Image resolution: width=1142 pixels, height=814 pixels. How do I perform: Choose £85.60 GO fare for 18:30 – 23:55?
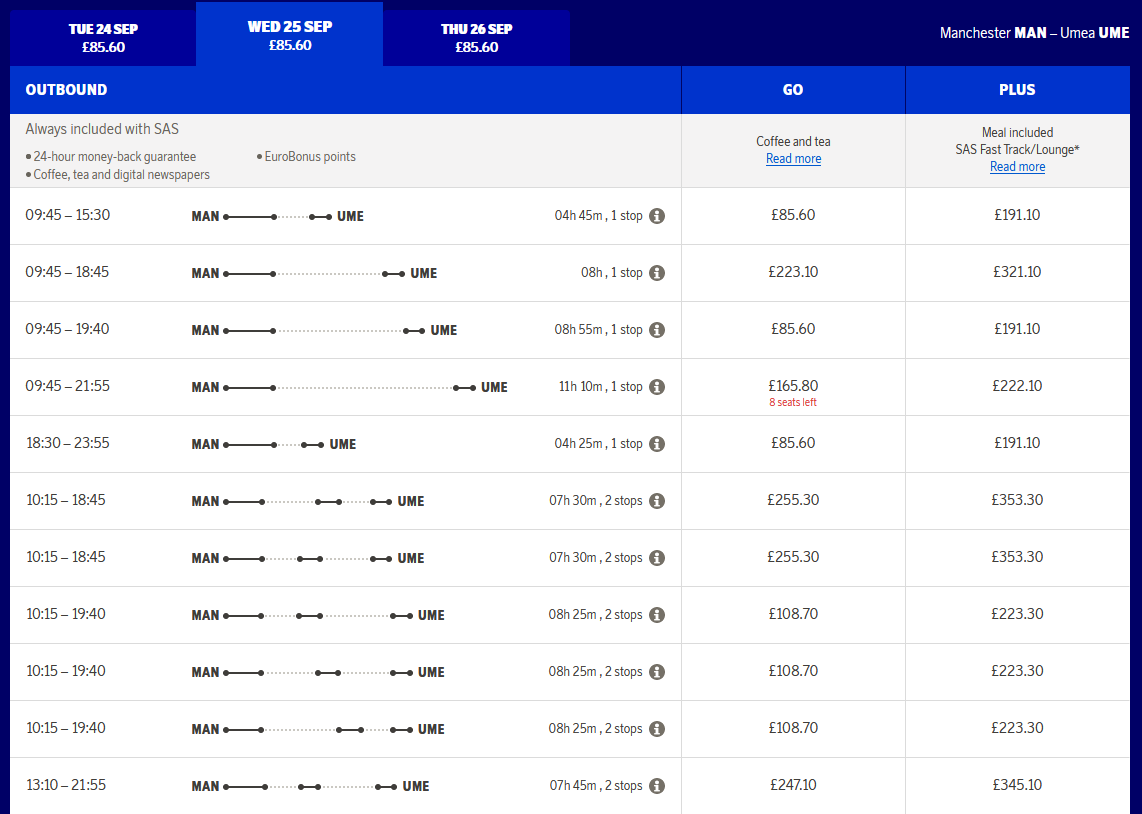(x=793, y=443)
